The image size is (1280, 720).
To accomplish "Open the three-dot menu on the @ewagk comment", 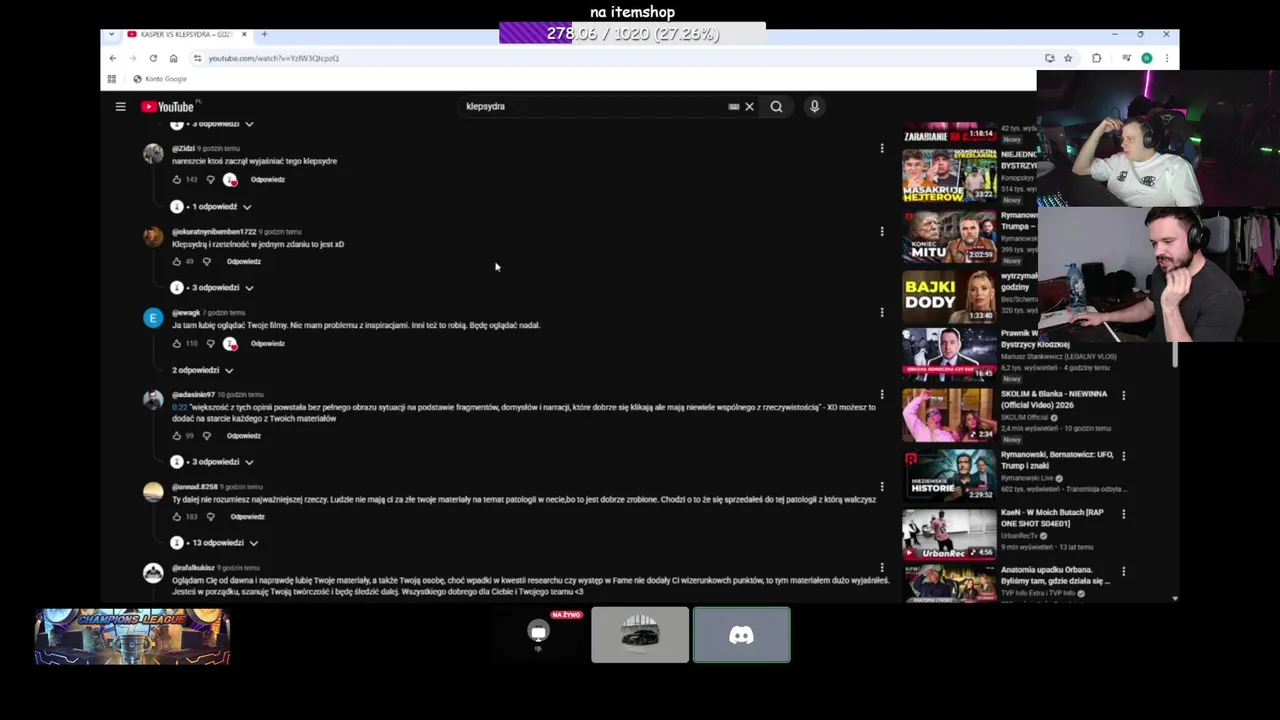I will pyautogui.click(x=881, y=312).
